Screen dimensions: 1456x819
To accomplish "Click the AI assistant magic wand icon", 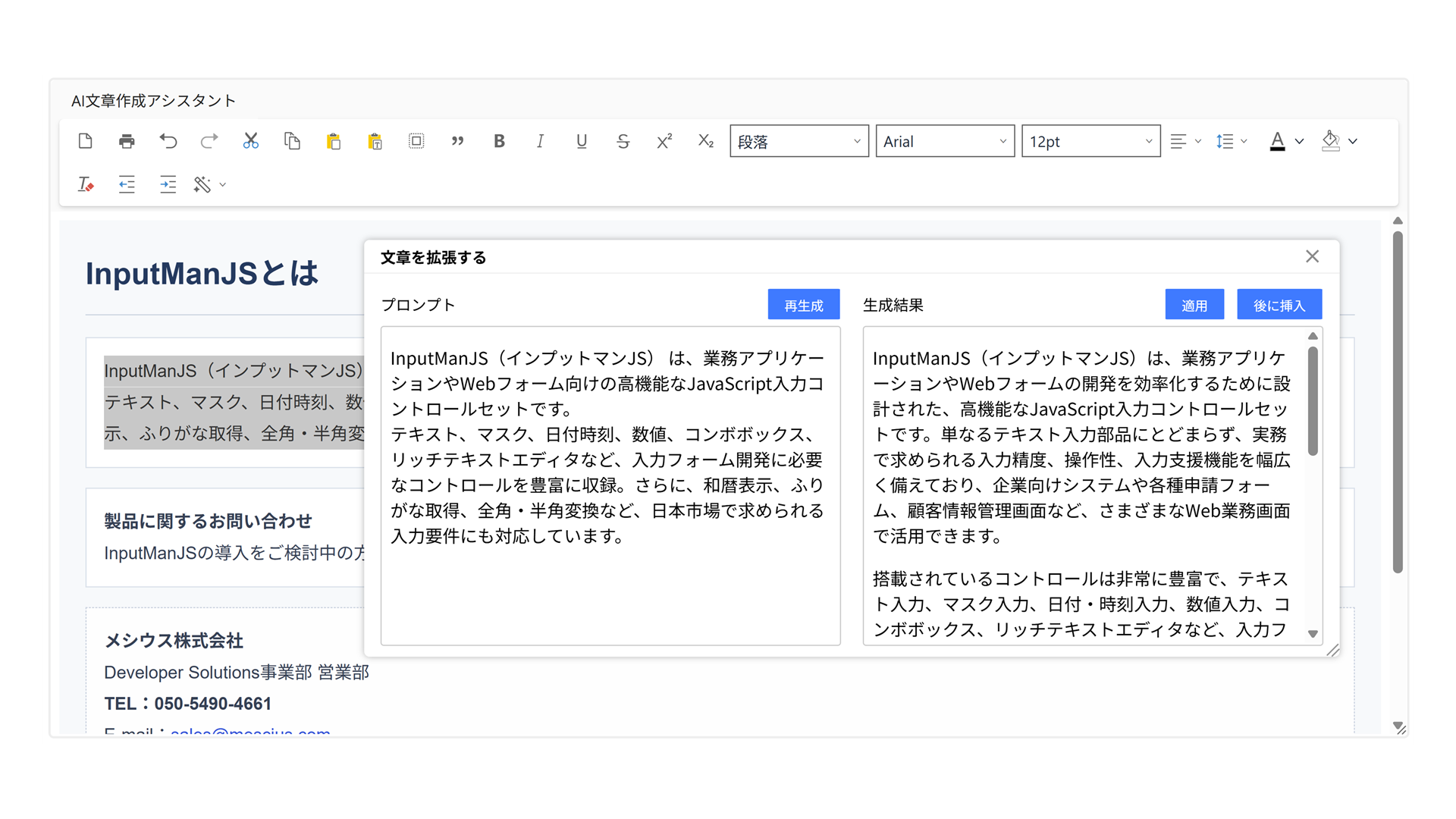I will pos(202,184).
